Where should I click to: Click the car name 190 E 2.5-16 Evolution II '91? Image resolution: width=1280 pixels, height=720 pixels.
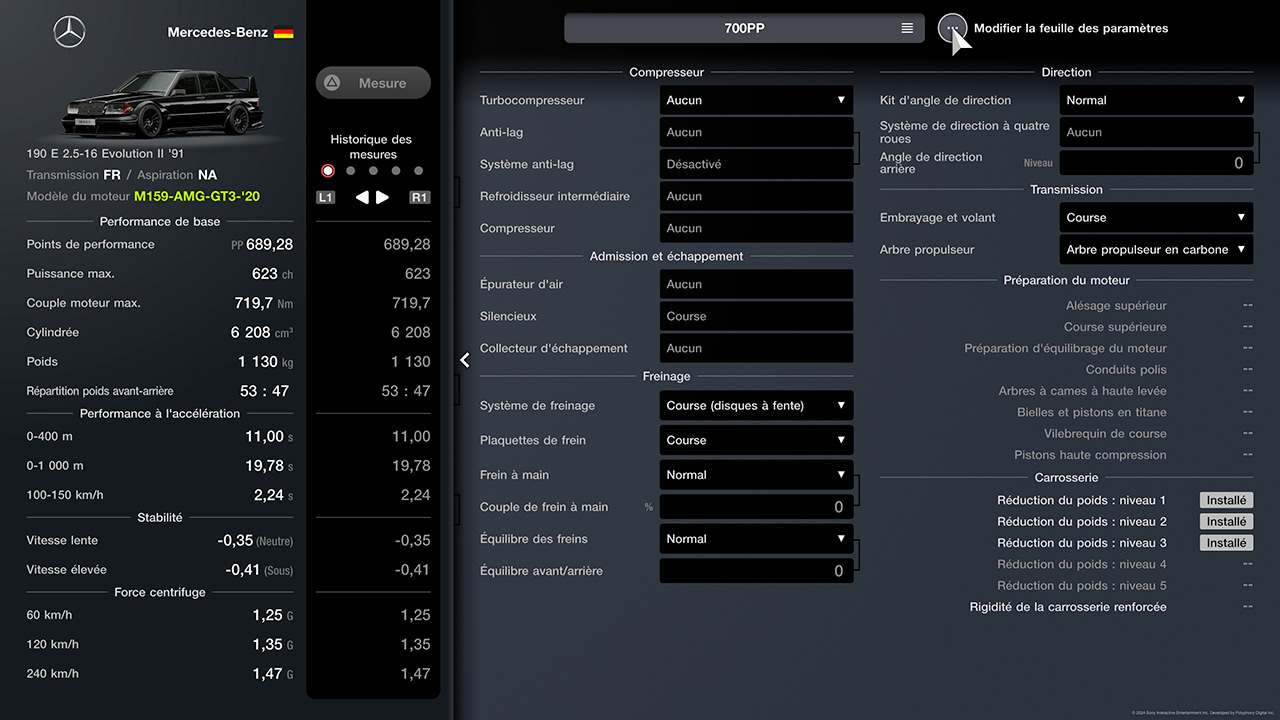pos(105,154)
